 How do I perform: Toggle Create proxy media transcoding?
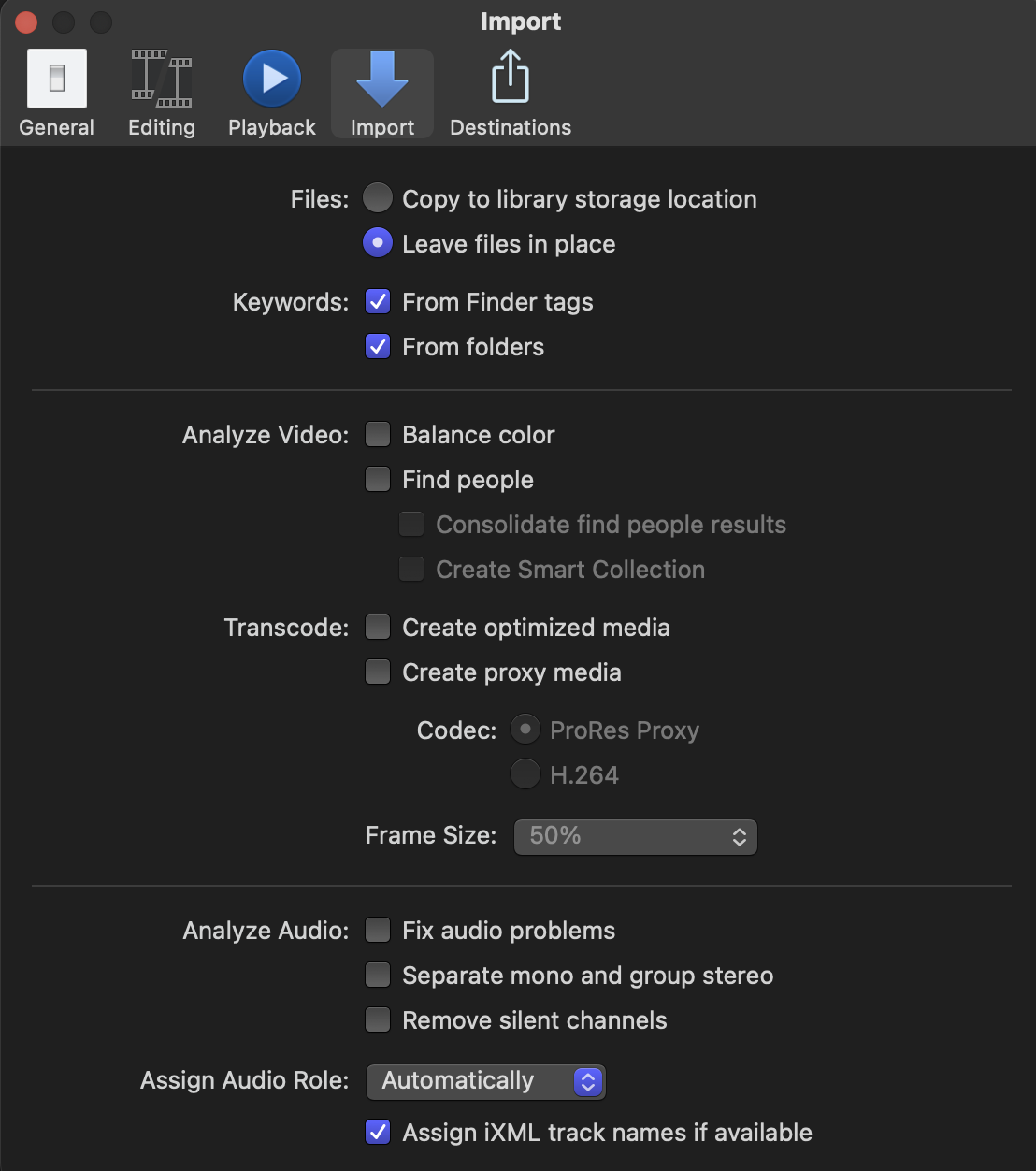tap(378, 672)
